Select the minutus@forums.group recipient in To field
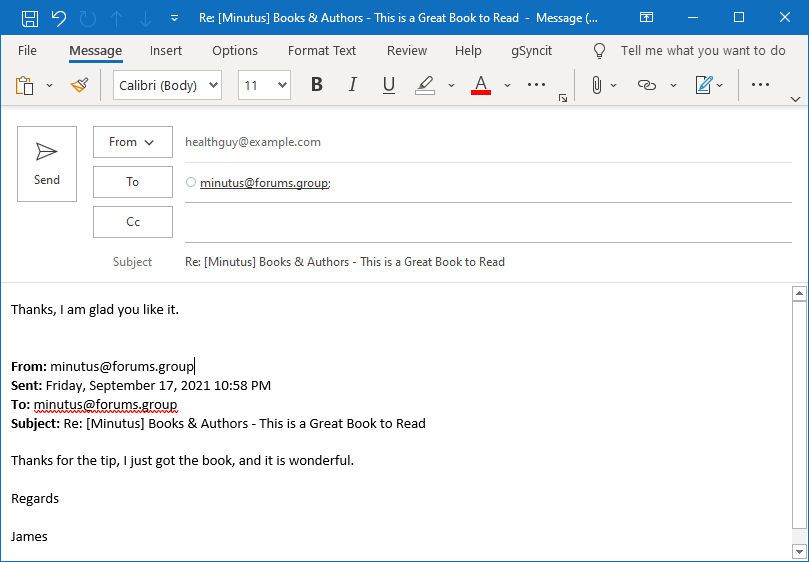Screen dimensions: 809x562 (265, 183)
